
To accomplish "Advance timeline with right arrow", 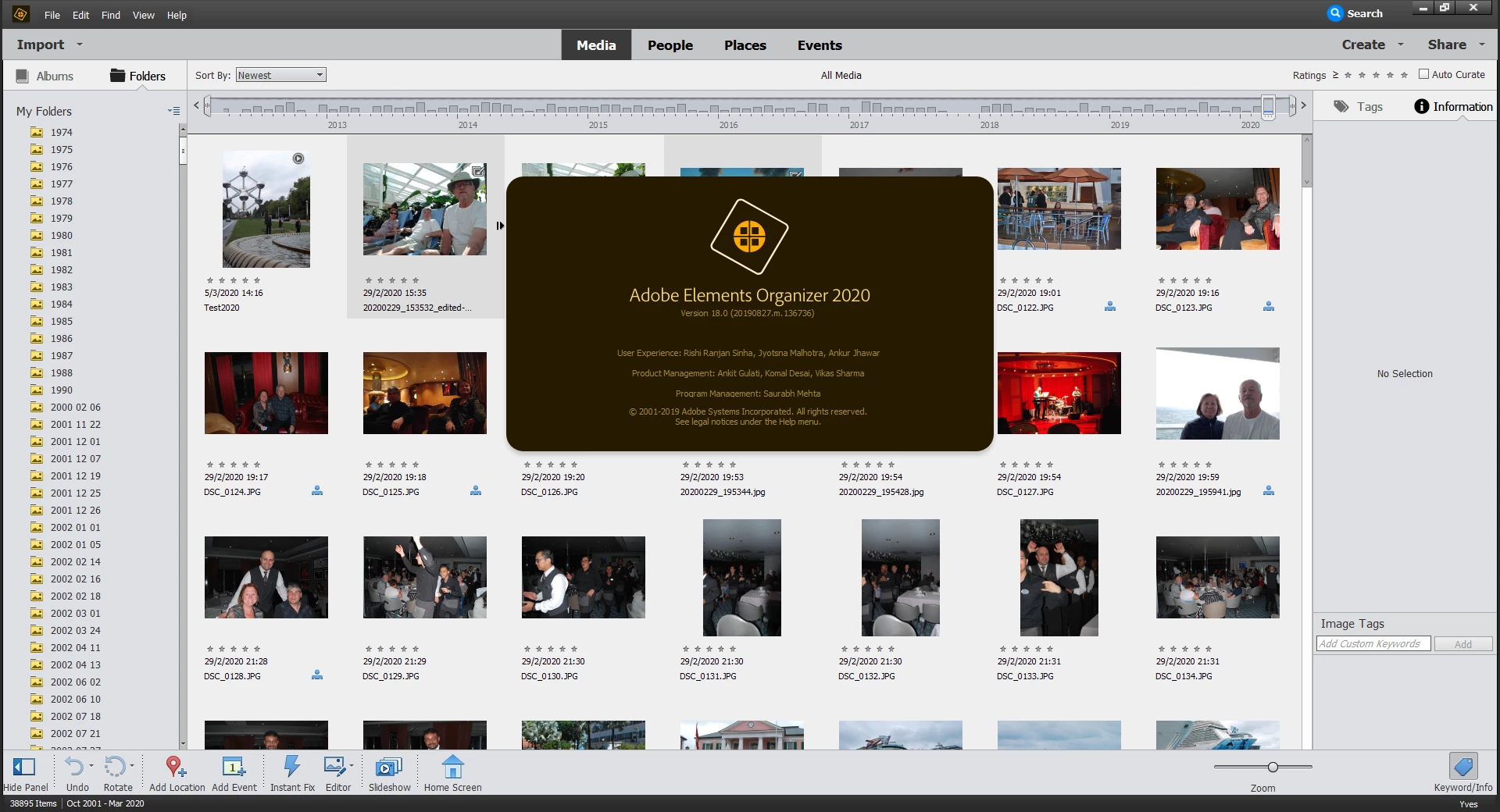I will point(1303,105).
